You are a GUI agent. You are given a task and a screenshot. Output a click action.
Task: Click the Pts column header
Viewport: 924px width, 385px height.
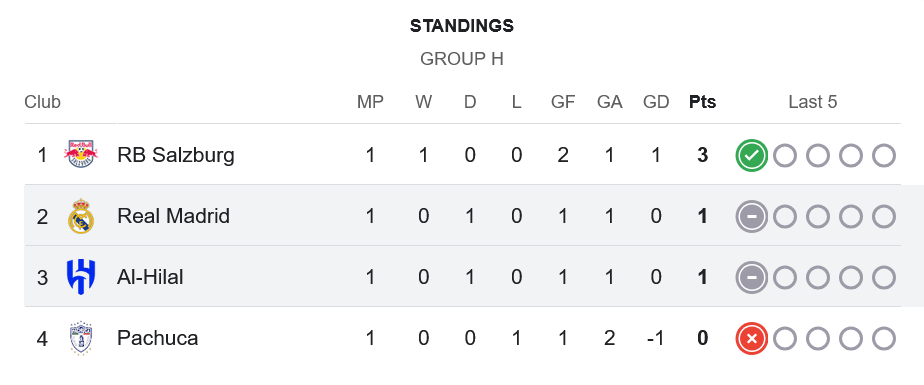(702, 102)
